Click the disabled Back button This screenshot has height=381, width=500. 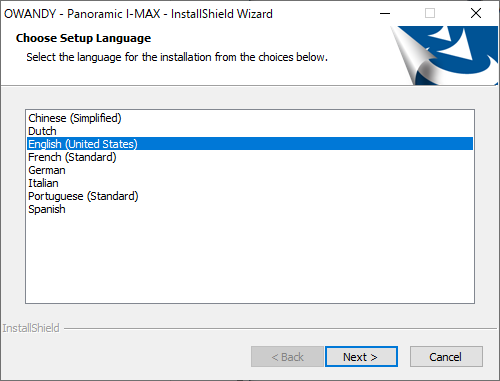coord(287,357)
